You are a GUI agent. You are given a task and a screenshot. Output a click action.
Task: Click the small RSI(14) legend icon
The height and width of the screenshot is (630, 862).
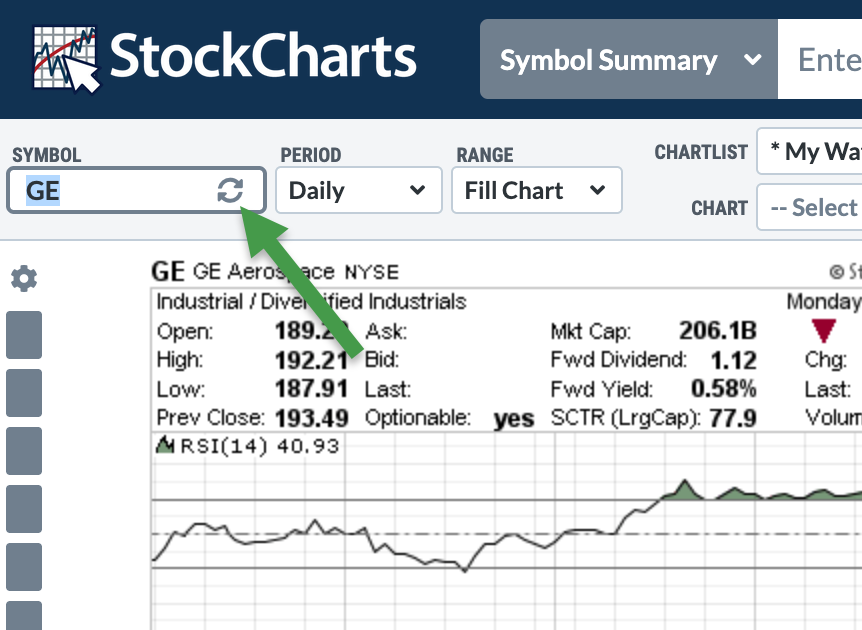(x=166, y=446)
